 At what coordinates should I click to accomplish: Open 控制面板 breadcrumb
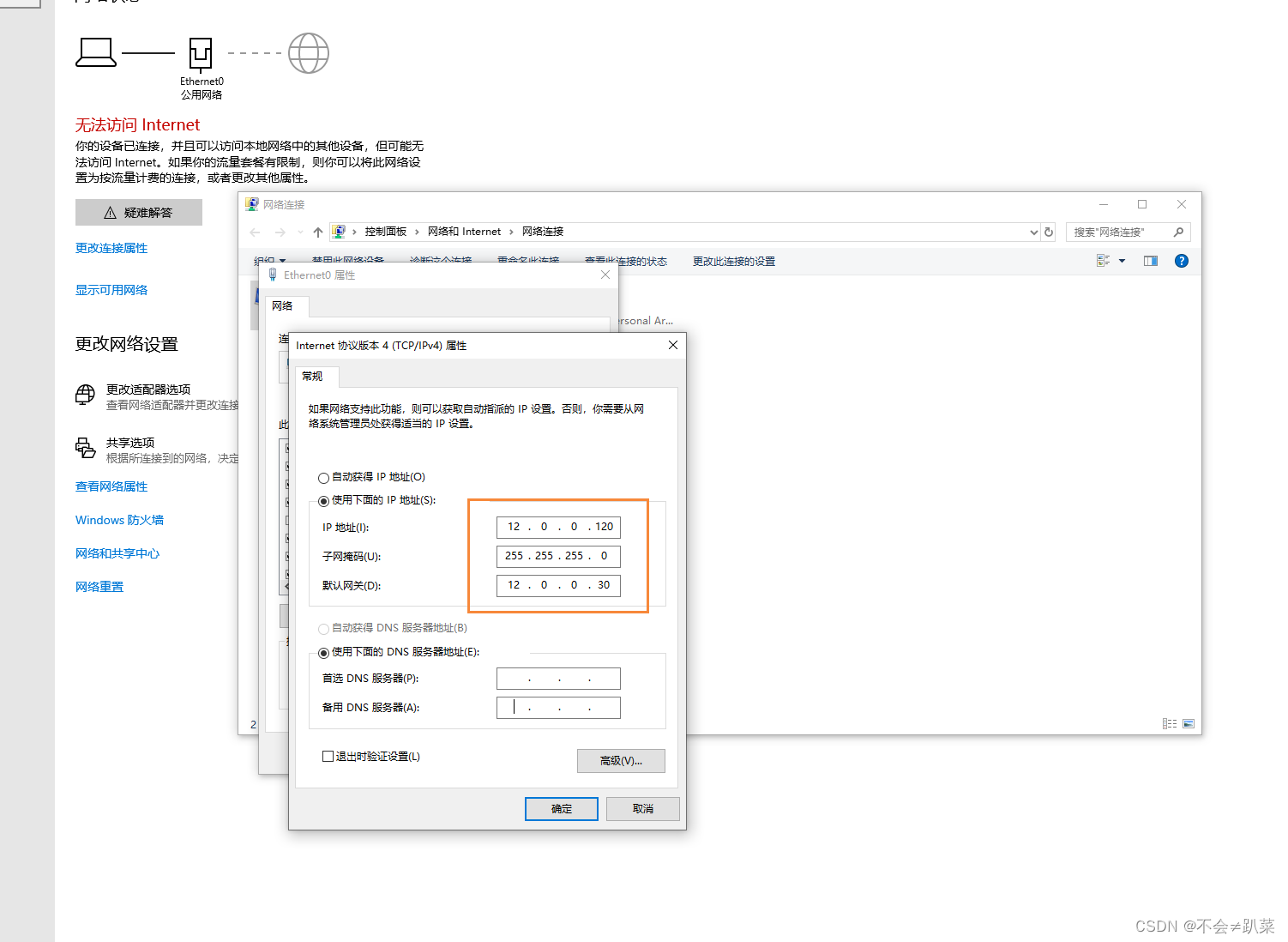click(x=386, y=232)
